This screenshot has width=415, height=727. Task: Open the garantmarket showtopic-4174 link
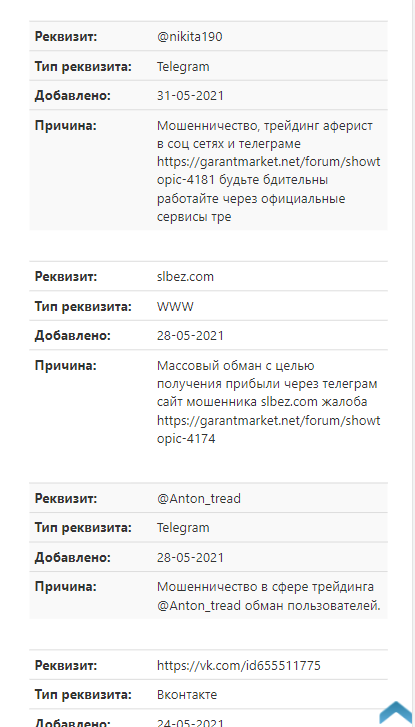(x=268, y=430)
